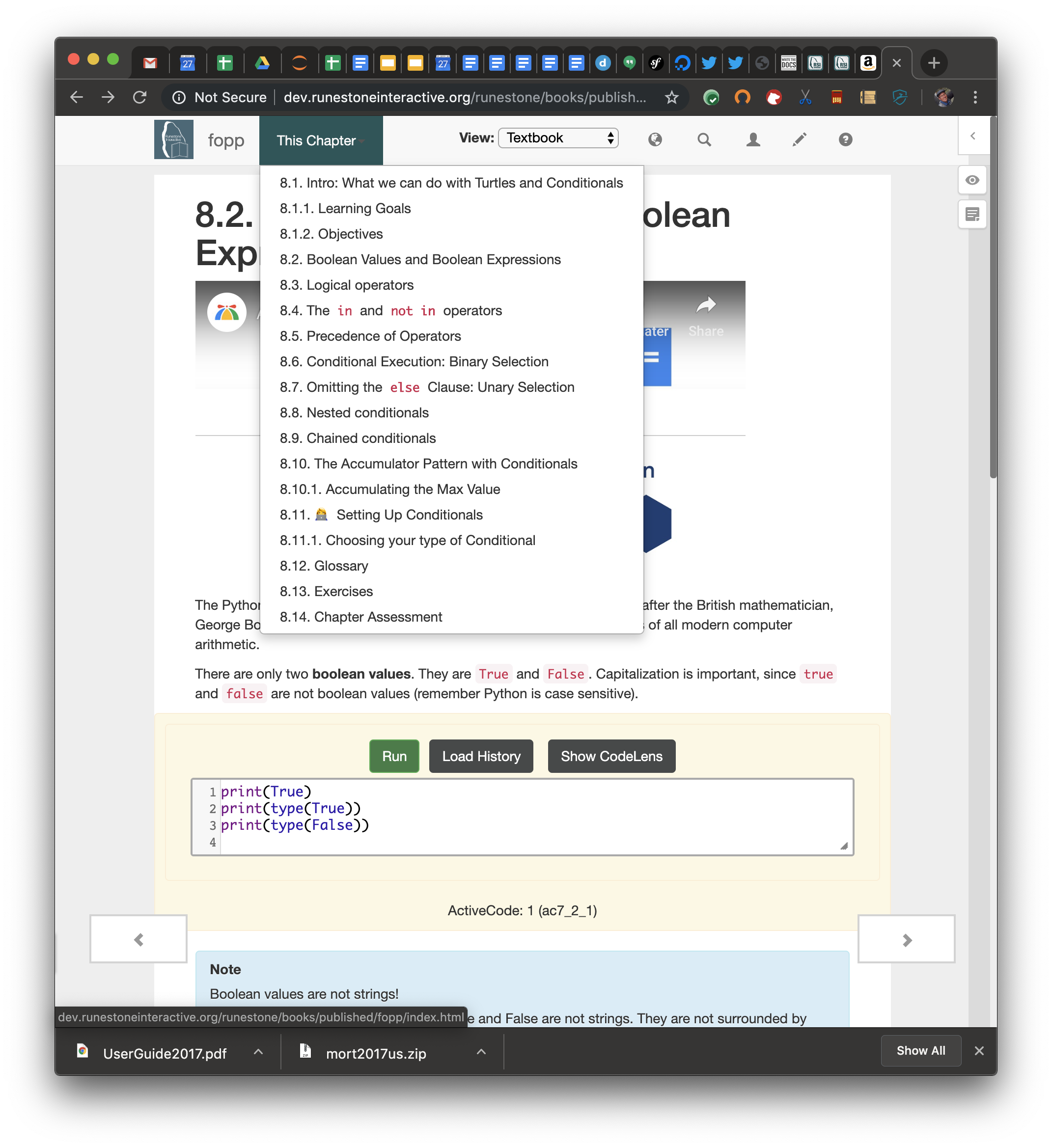Expand the UserGuide2017.pdf download options arrow
This screenshot has width=1052, height=1148.
[258, 1052]
